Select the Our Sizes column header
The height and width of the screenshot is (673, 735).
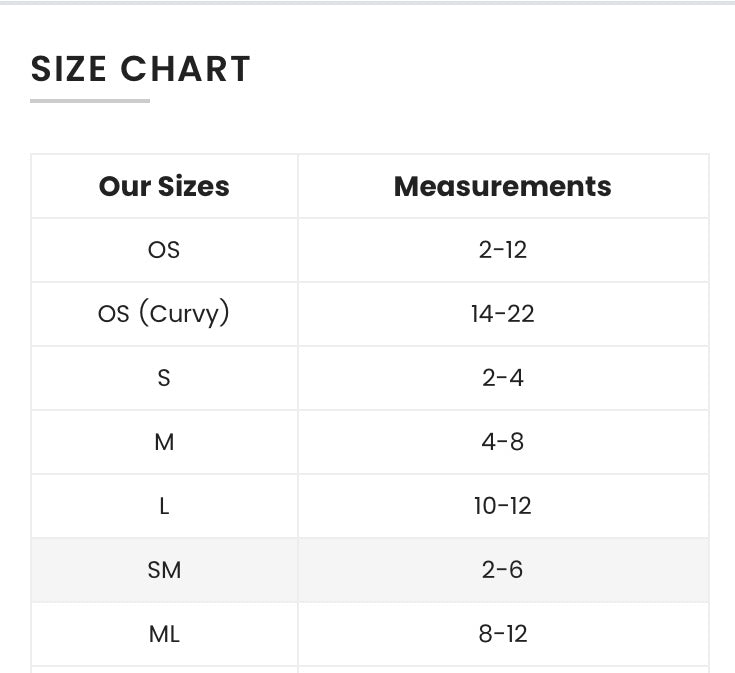pyautogui.click(x=164, y=187)
